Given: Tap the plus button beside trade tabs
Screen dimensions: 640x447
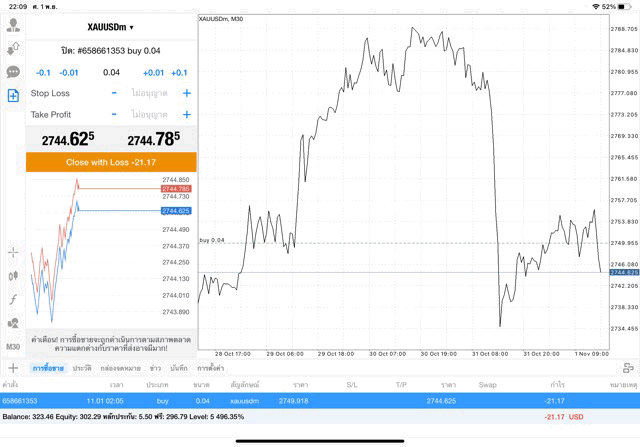Looking at the screenshot, I should 12,369.
